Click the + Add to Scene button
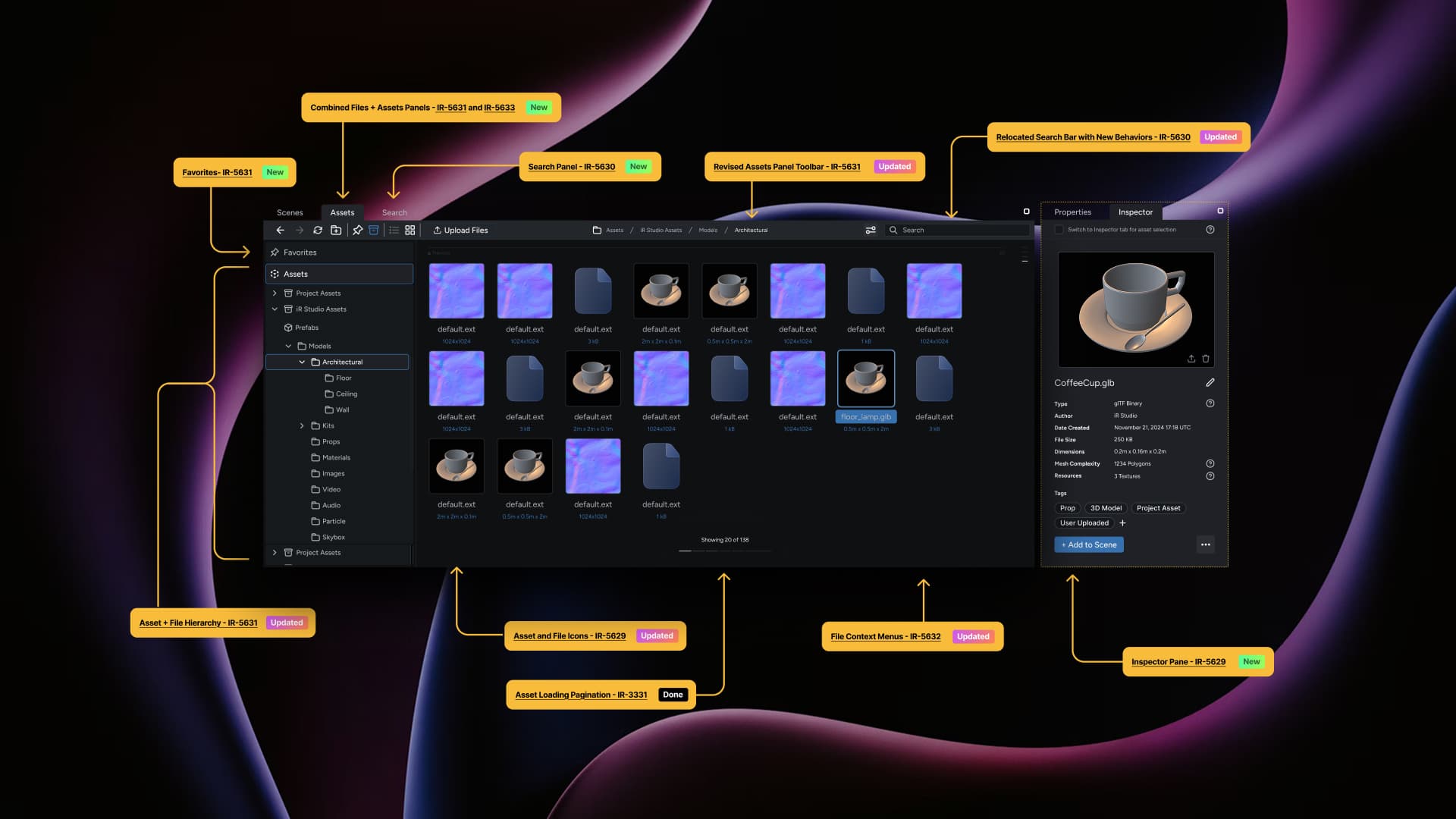Screen dimensions: 1456x819 coord(1089,544)
